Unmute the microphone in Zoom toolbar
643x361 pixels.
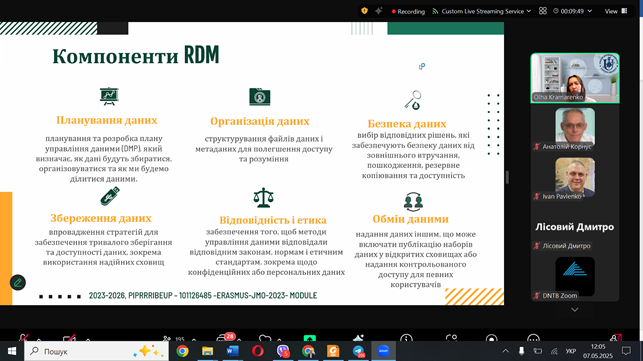pos(24,338)
